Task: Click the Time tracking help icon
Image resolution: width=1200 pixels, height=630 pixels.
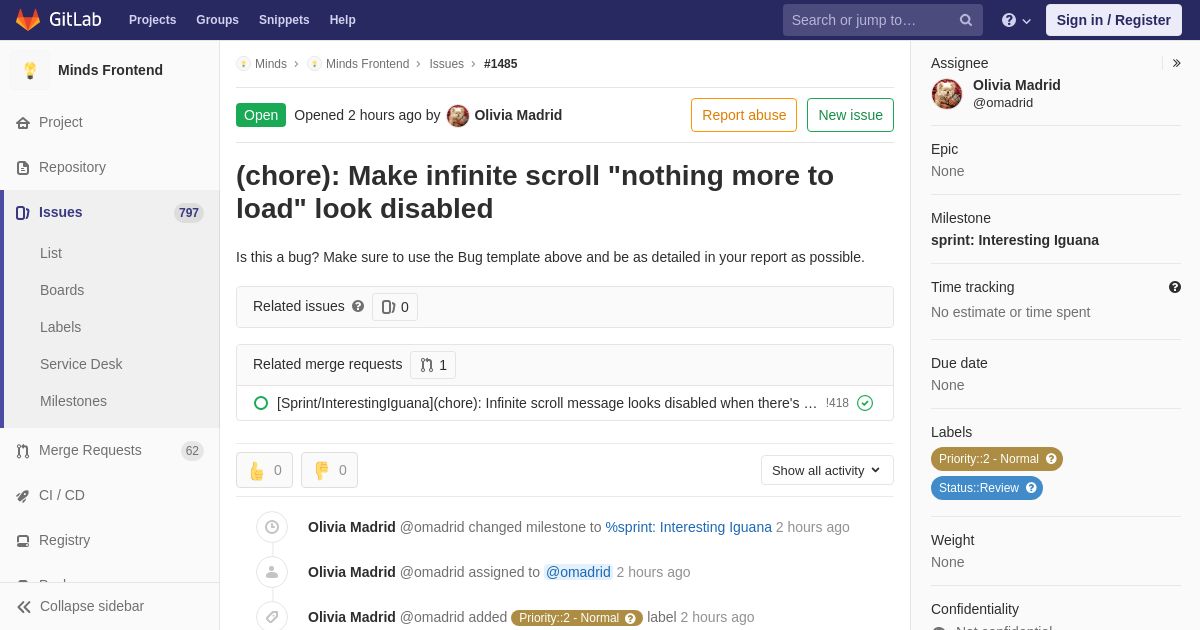Action: click(x=1175, y=287)
